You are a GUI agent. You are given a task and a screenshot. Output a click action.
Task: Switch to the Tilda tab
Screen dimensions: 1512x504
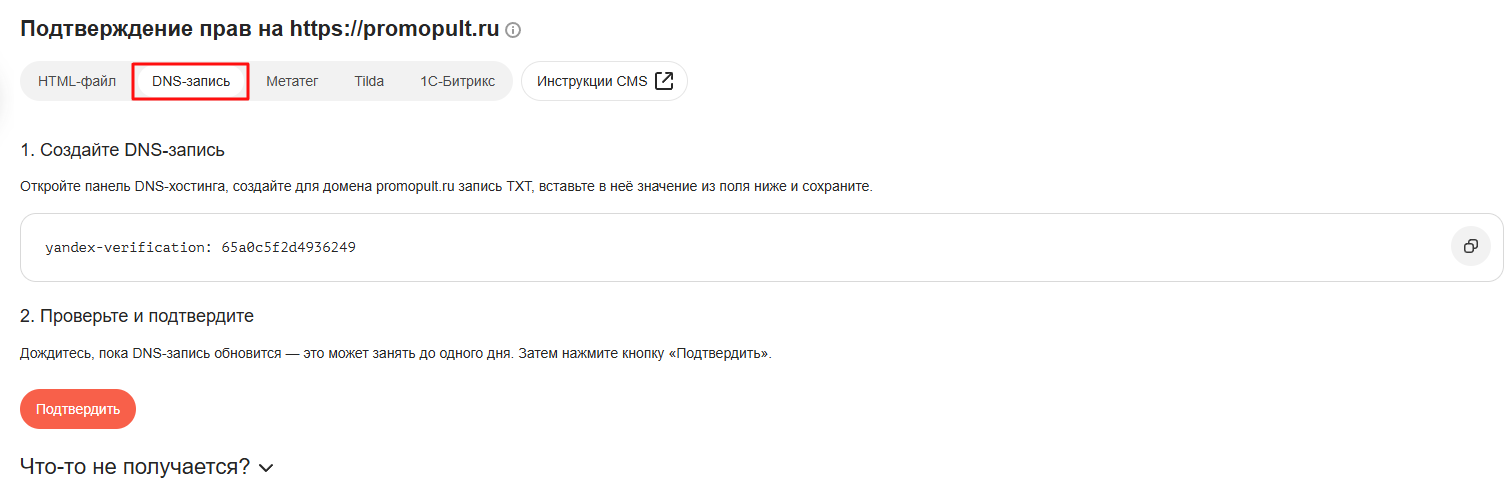(369, 81)
